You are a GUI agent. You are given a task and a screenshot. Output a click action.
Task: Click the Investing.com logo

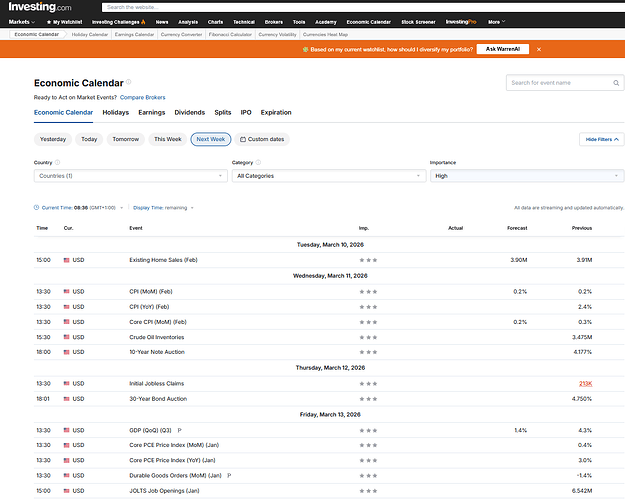[40, 7]
